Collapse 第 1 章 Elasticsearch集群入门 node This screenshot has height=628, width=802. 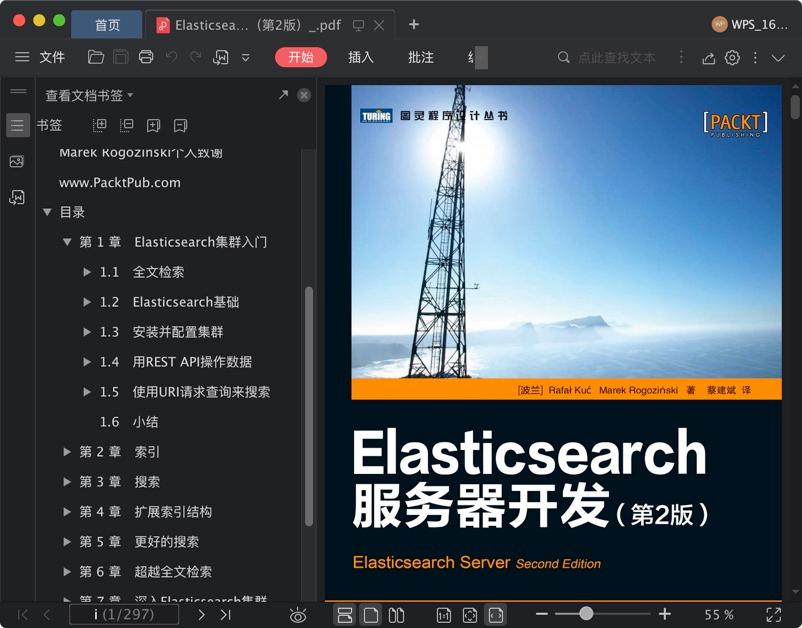[x=66, y=242]
